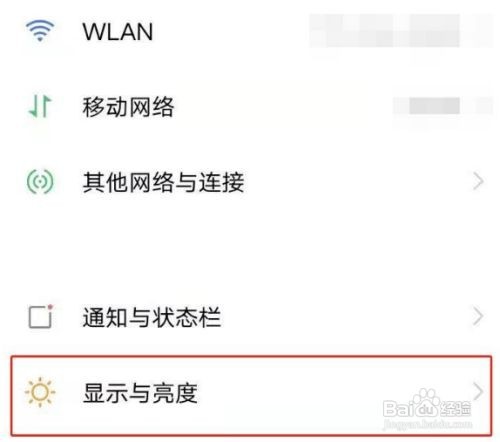Click the Baidu paw print logo
This screenshot has width=500, height=442.
pyautogui.click(x=424, y=403)
